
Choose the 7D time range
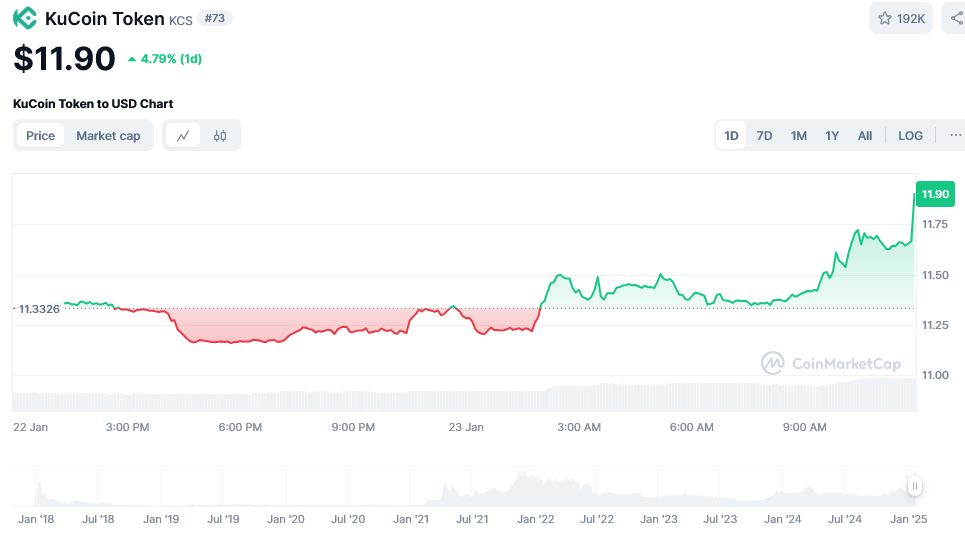pos(764,135)
